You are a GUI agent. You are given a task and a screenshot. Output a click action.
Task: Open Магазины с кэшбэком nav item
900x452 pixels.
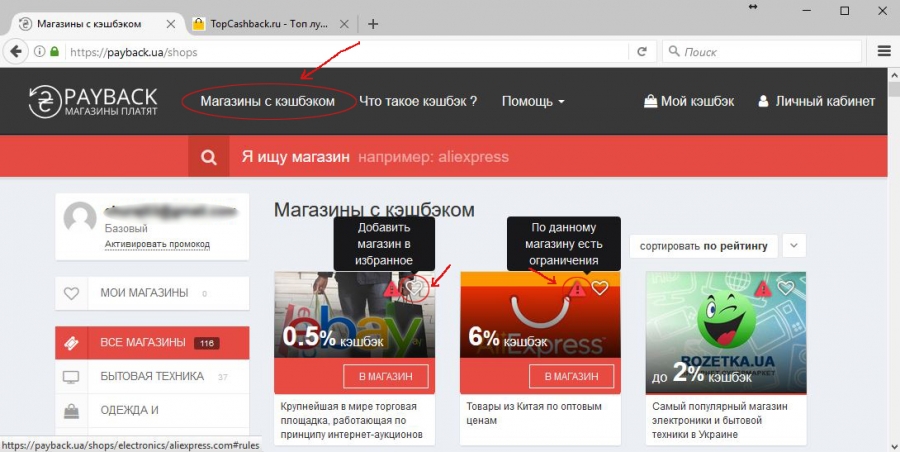pyautogui.click(x=267, y=102)
